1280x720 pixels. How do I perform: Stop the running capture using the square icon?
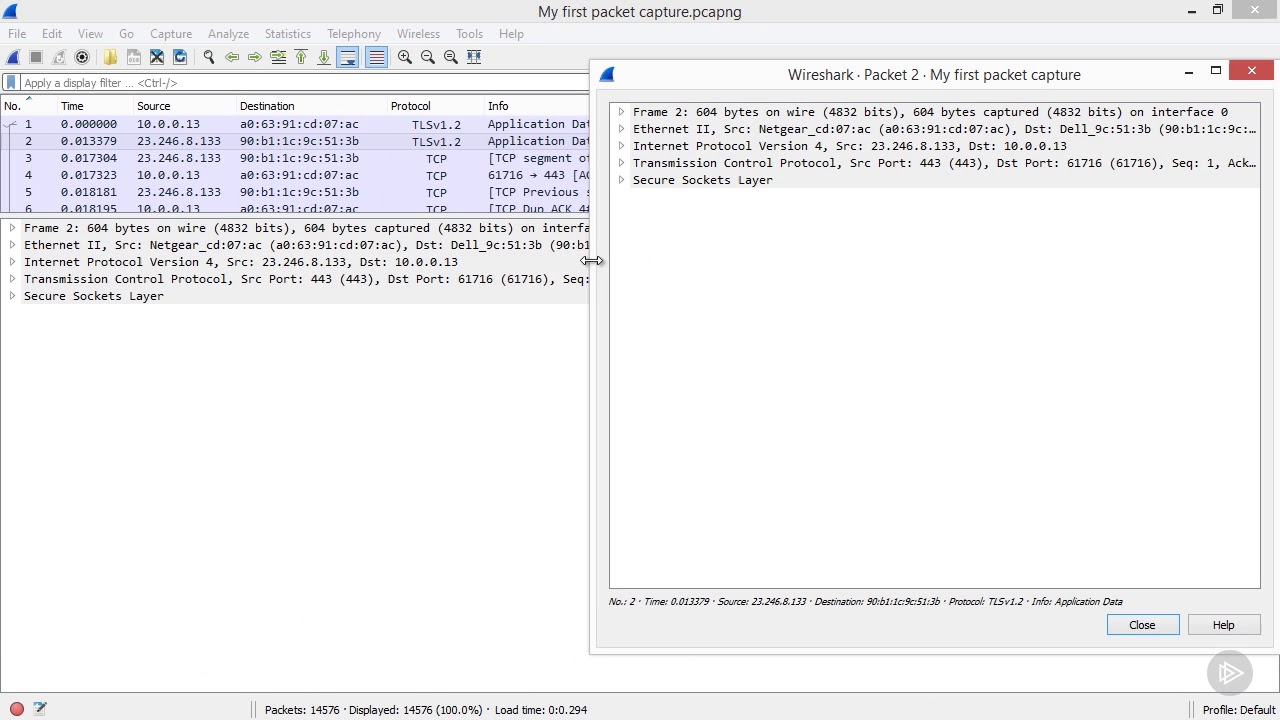pyautogui.click(x=36, y=57)
